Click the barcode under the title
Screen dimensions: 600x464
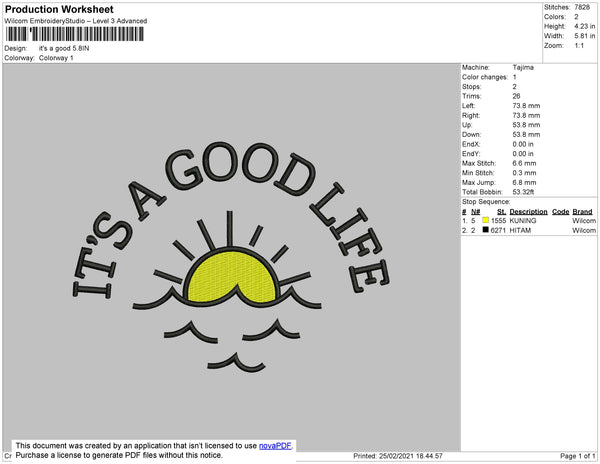coord(75,34)
